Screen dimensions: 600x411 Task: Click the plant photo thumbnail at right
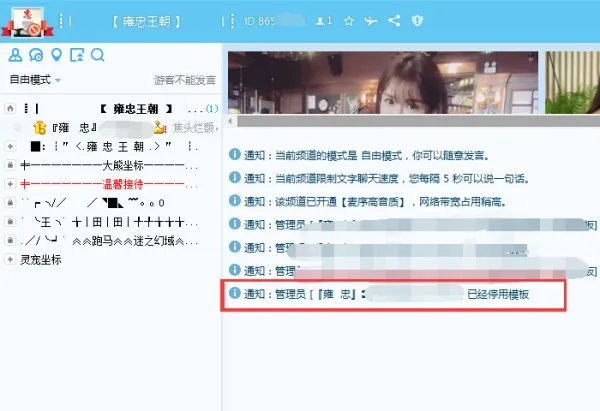pos(572,83)
